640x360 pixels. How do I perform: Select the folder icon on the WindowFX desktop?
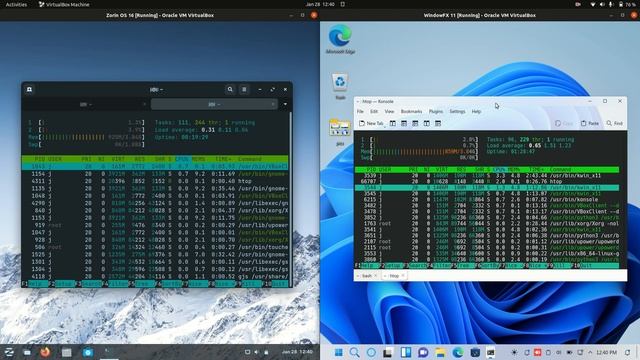click(x=340, y=132)
